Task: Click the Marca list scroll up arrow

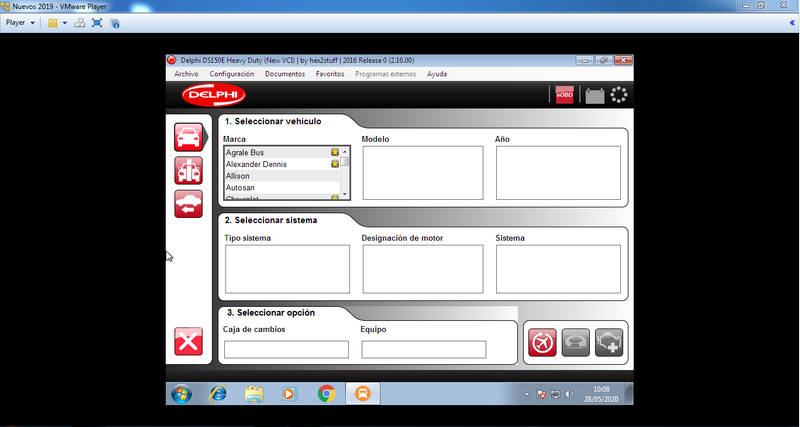Action: point(345,152)
